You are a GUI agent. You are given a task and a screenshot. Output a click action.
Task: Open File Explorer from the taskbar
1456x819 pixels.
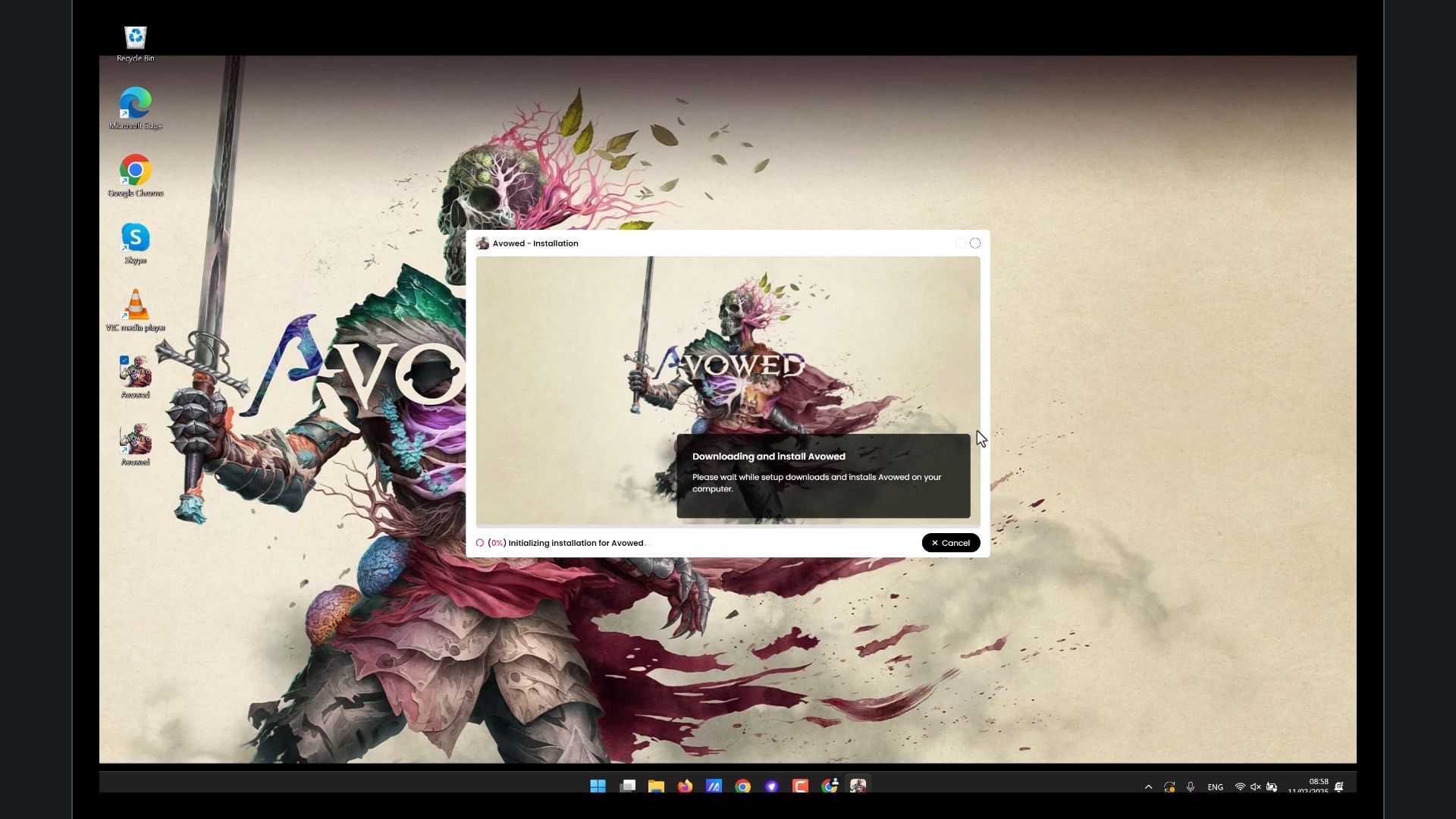tap(656, 786)
